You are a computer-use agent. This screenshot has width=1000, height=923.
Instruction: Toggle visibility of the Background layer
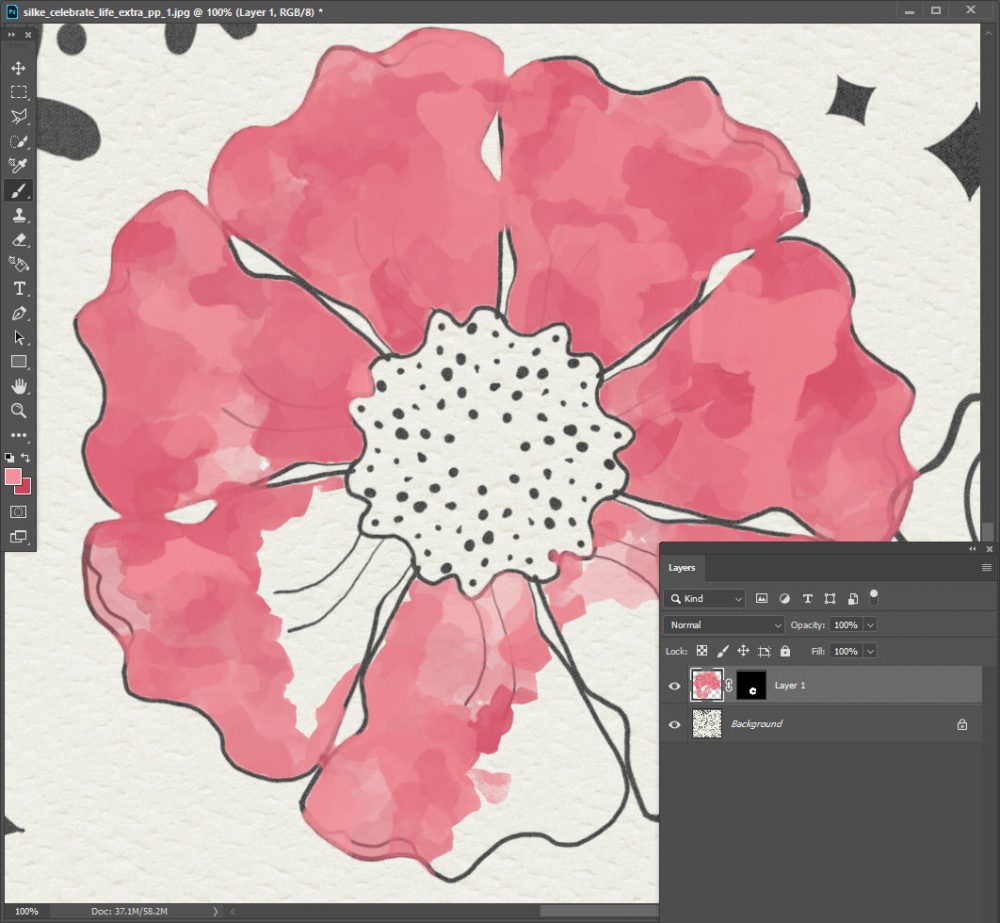click(675, 724)
